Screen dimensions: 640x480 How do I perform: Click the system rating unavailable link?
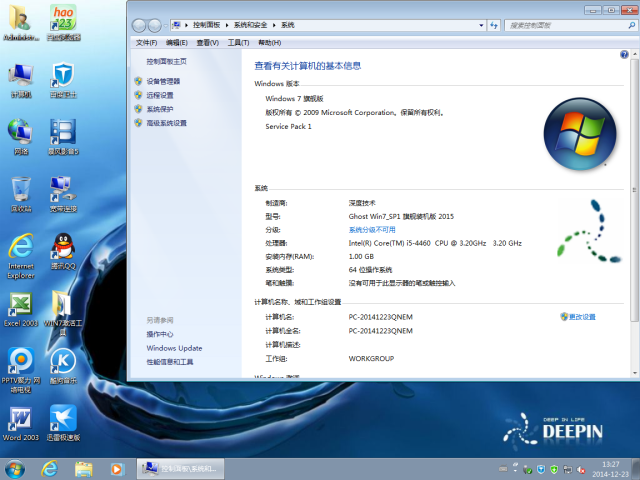coord(372,230)
